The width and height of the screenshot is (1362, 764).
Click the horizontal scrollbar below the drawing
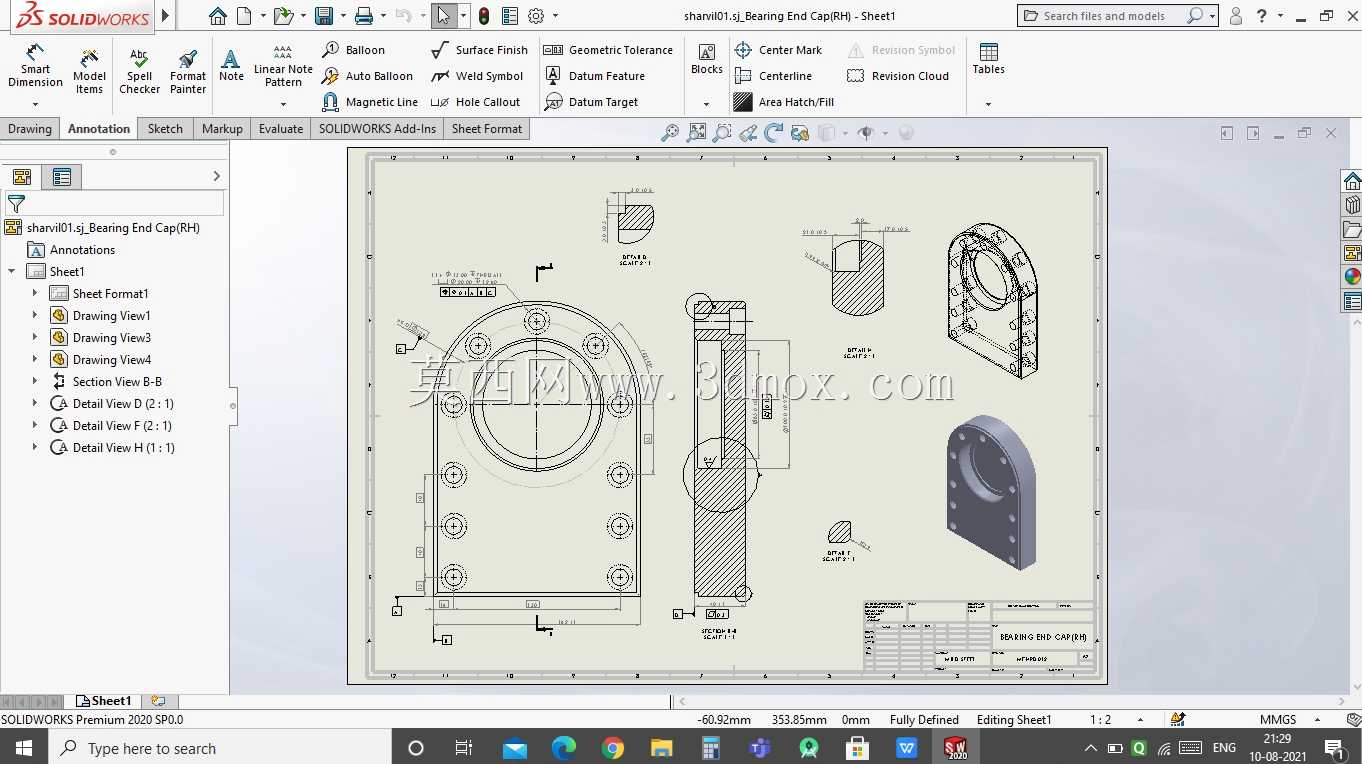[1010, 702]
